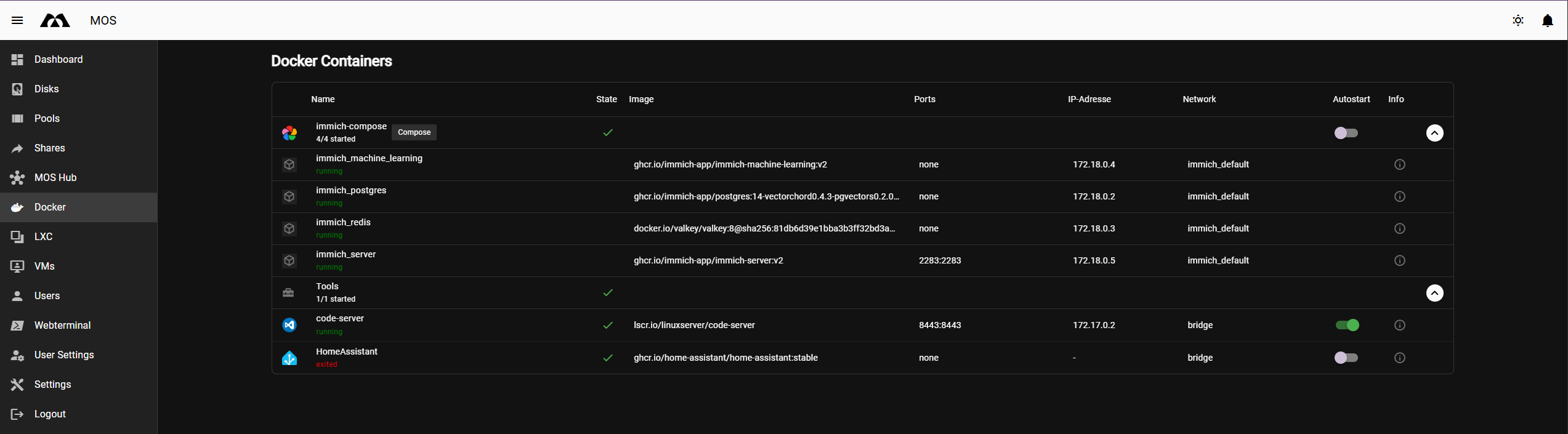
Task: Click Logout in sidebar
Action: tap(78, 414)
